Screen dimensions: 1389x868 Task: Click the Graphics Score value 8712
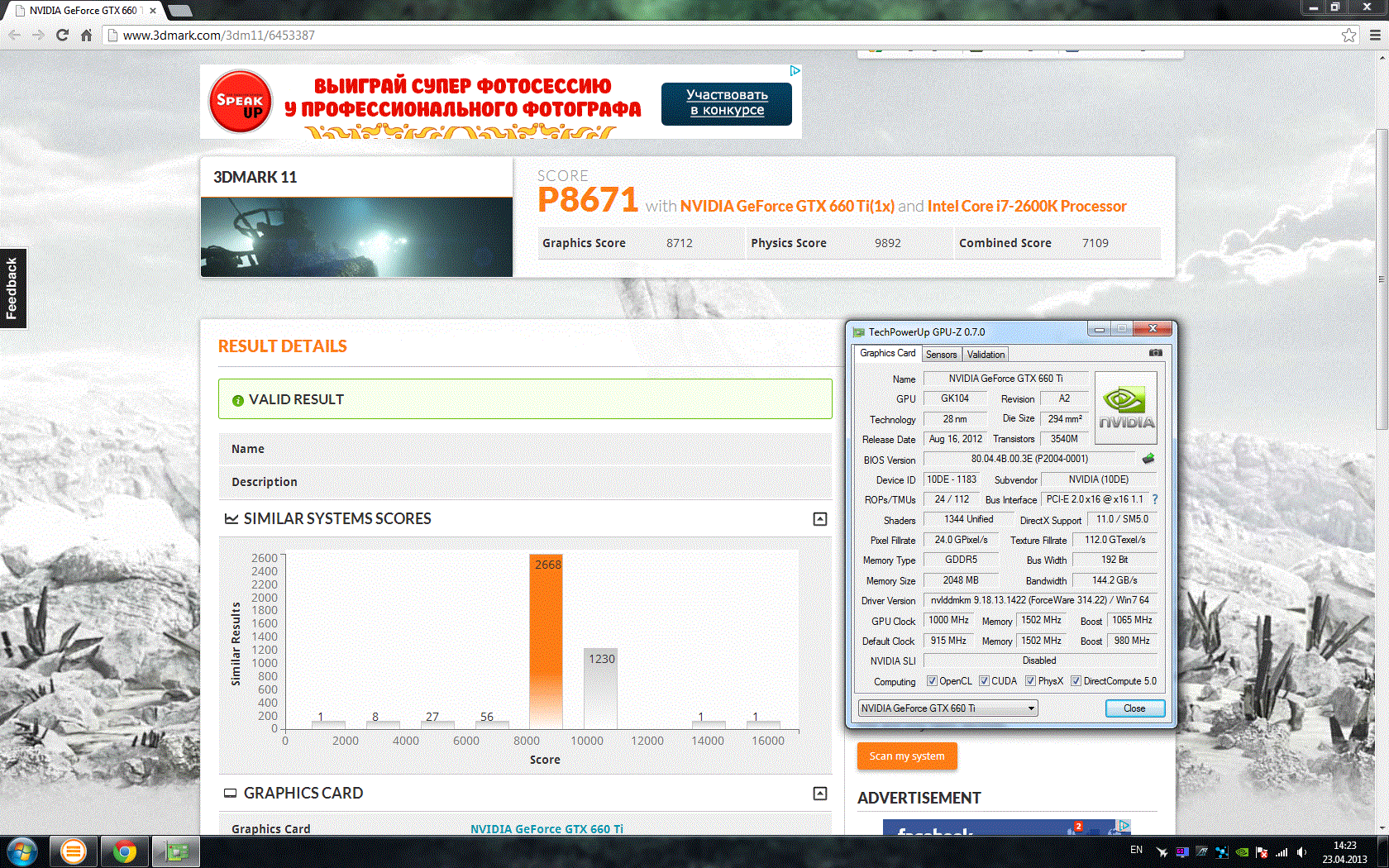click(x=680, y=243)
